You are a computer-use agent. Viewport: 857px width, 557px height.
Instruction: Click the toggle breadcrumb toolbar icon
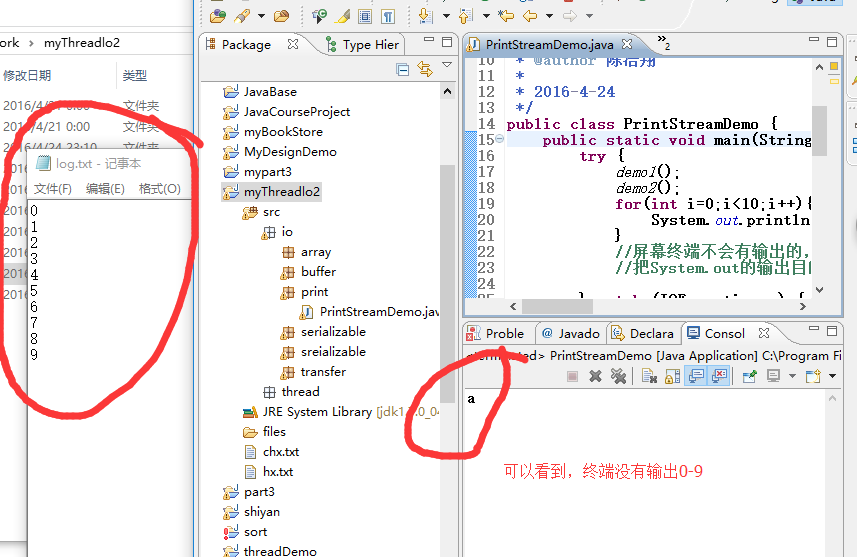[x=319, y=16]
